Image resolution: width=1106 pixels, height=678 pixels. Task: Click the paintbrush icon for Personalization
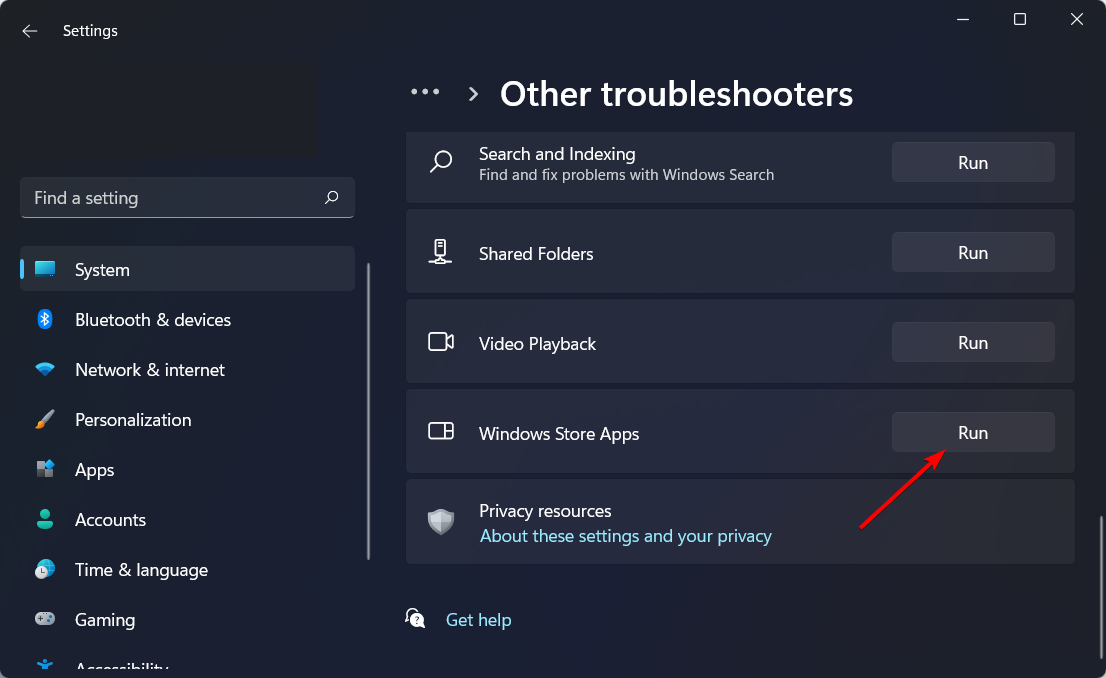tap(45, 419)
